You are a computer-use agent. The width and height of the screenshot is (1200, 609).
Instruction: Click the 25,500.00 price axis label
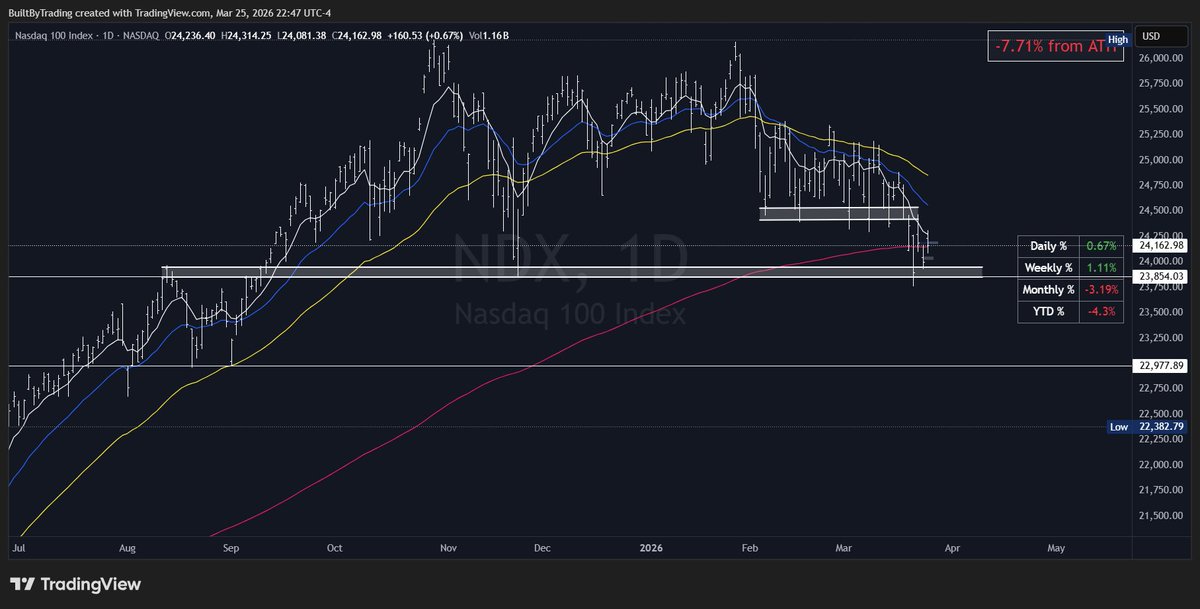(x=1161, y=109)
